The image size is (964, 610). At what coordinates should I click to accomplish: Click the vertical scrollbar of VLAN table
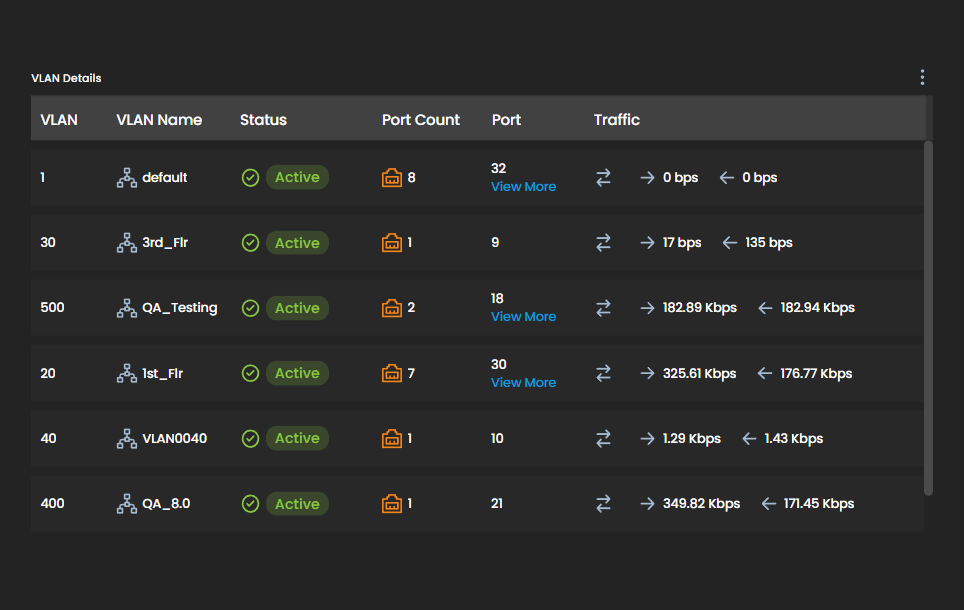click(928, 318)
